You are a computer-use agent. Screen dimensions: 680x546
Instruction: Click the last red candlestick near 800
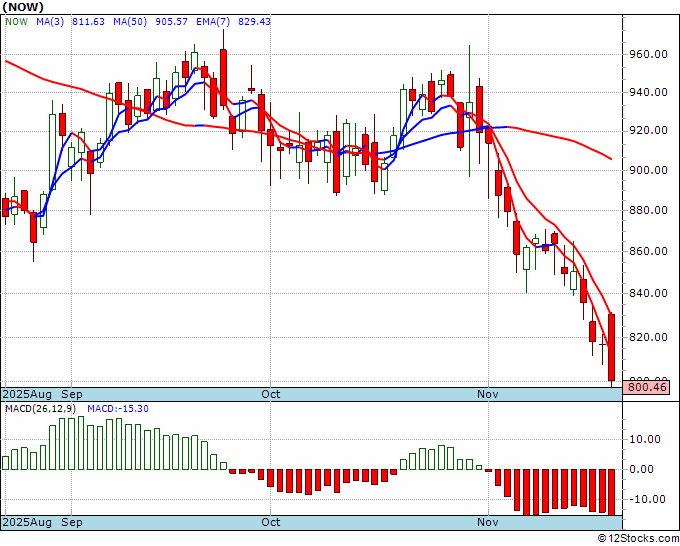click(x=611, y=348)
